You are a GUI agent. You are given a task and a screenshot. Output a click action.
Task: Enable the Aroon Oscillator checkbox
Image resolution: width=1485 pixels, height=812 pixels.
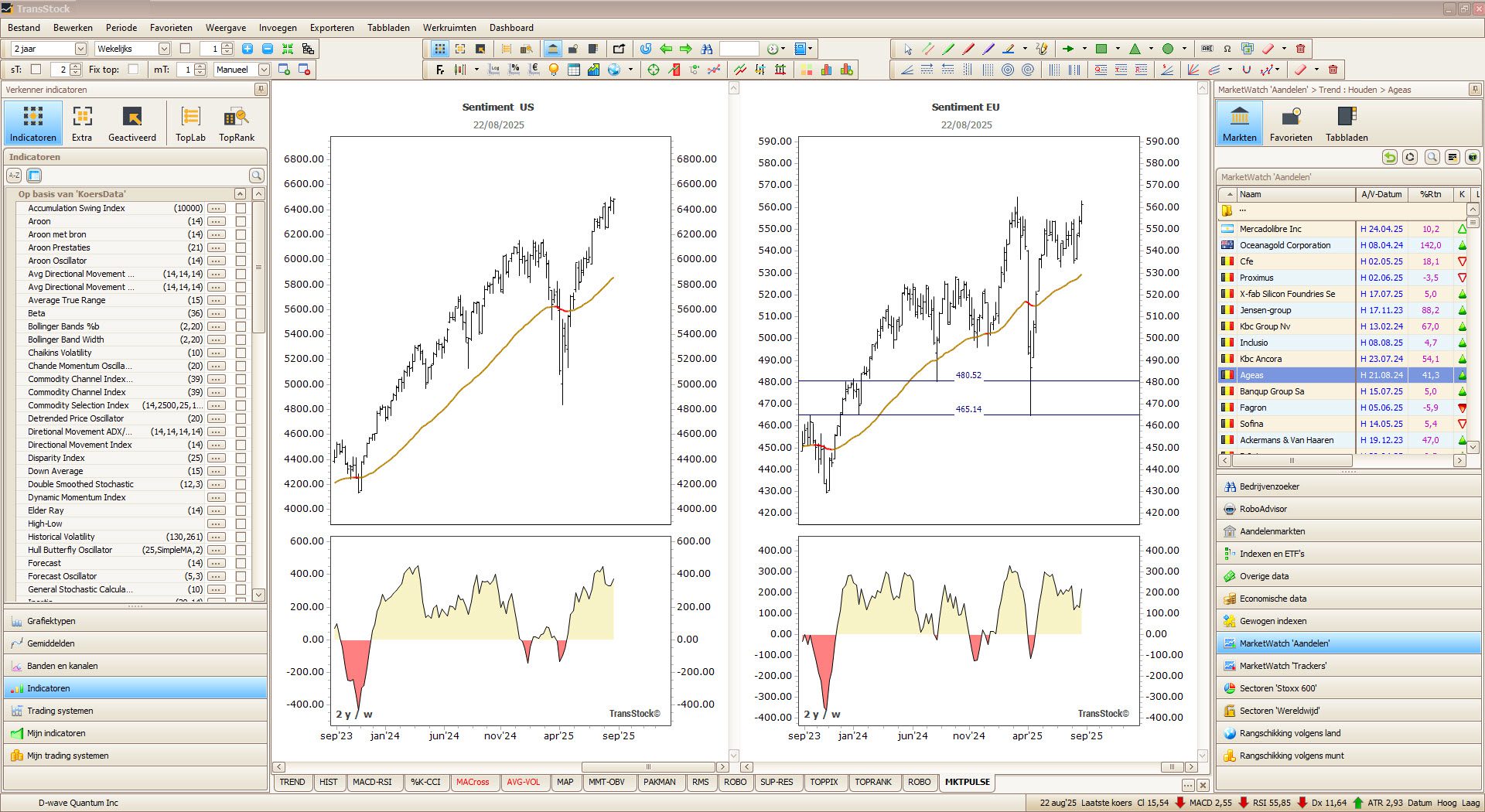241,261
